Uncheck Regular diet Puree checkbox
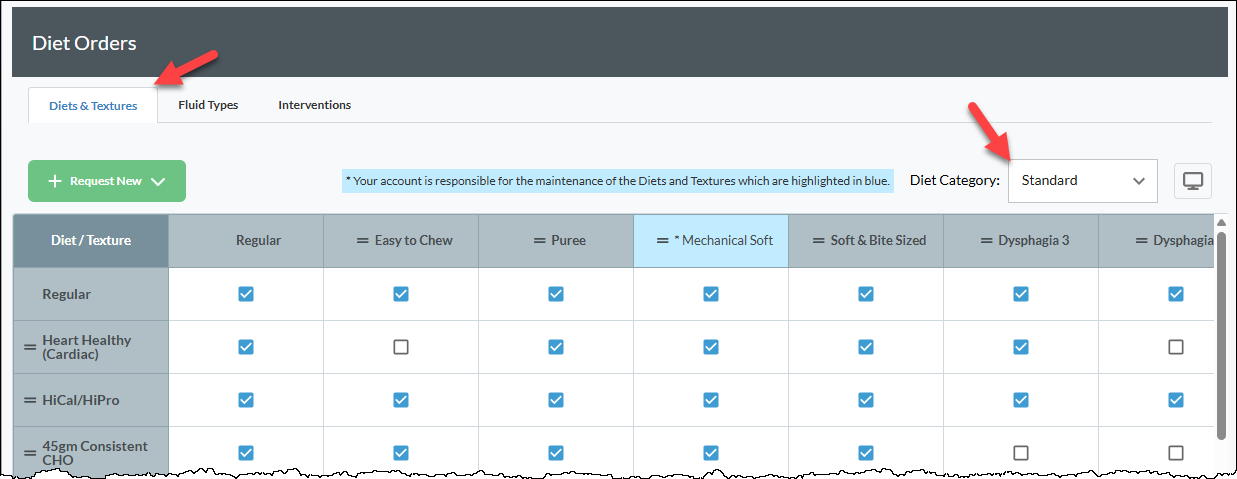The image size is (1237, 479). click(x=556, y=294)
